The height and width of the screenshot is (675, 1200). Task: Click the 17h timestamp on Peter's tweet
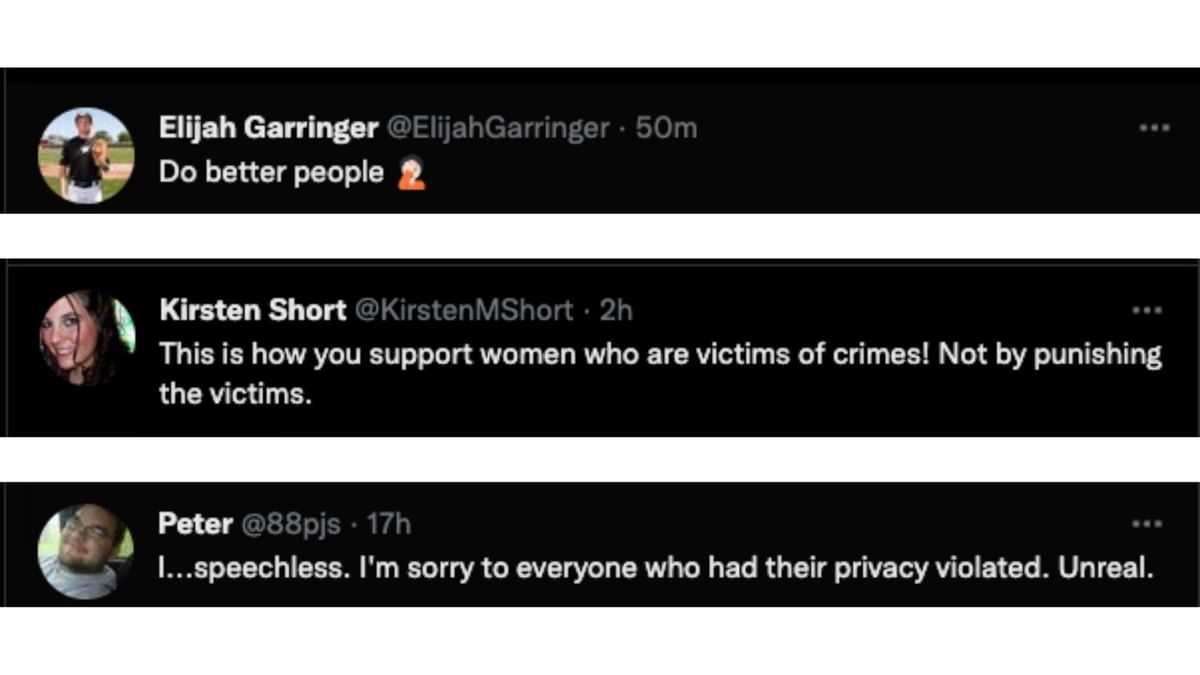click(x=389, y=524)
